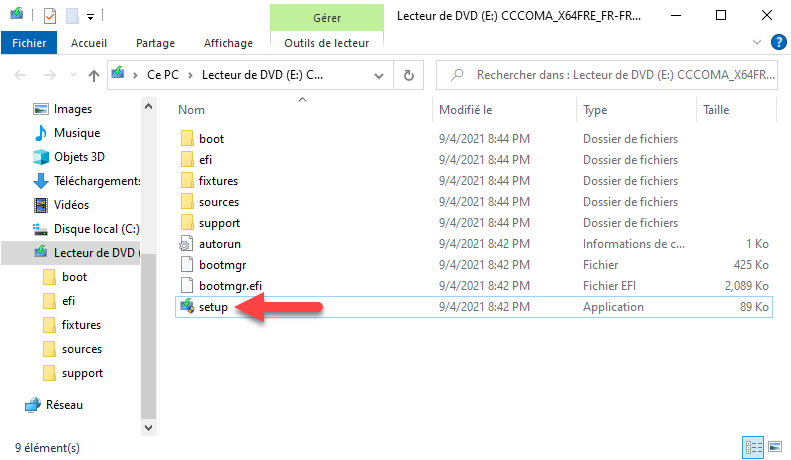
Task: Open Réseau in the navigation pane
Action: pos(64,405)
